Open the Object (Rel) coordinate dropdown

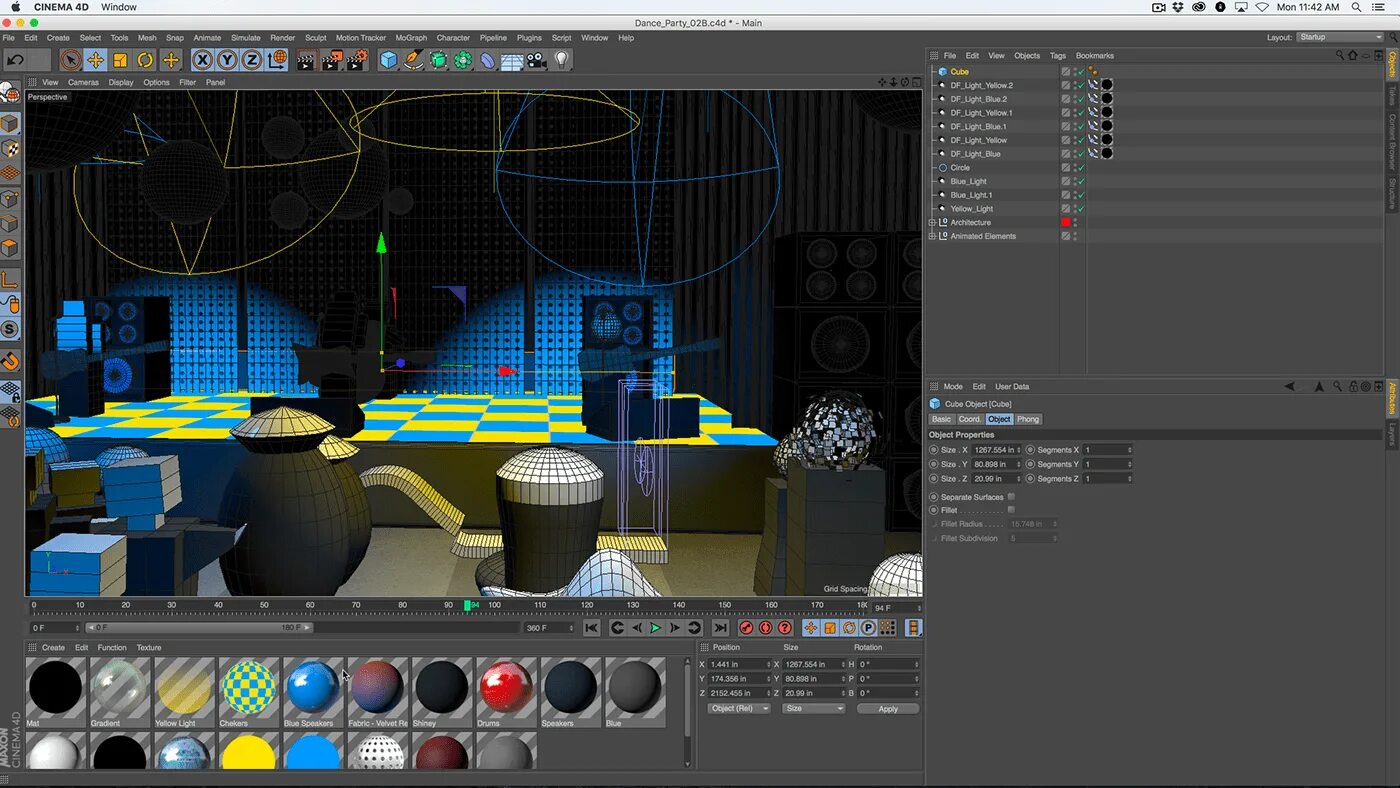(739, 709)
